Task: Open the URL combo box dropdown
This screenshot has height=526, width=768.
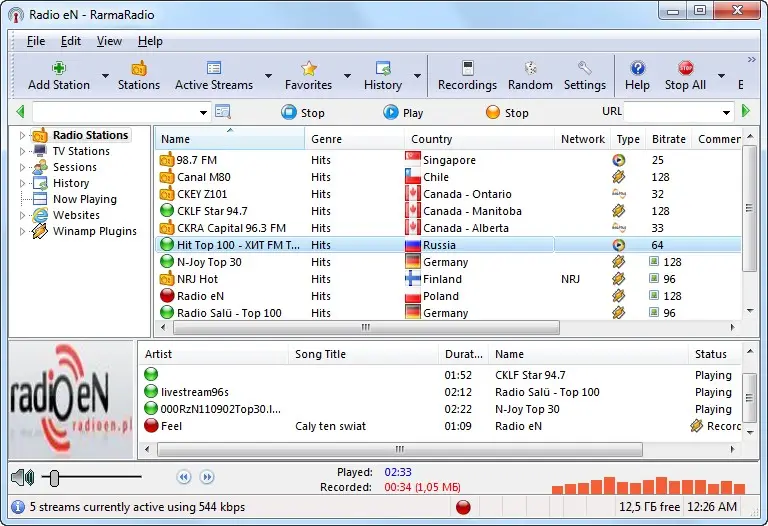Action: pyautogui.click(x=726, y=113)
